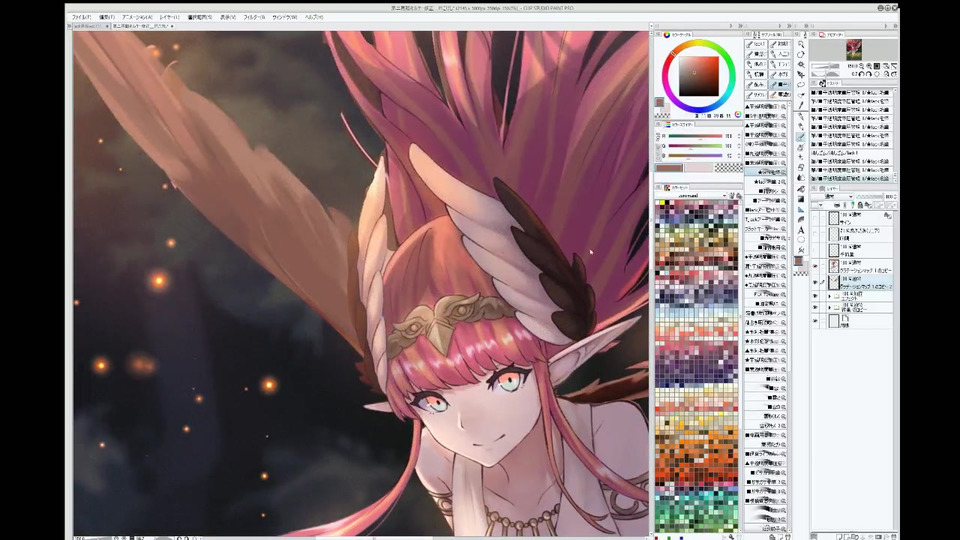960x540 pixels.
Task: Click the レイヤー panel tab
Action: [x=830, y=189]
